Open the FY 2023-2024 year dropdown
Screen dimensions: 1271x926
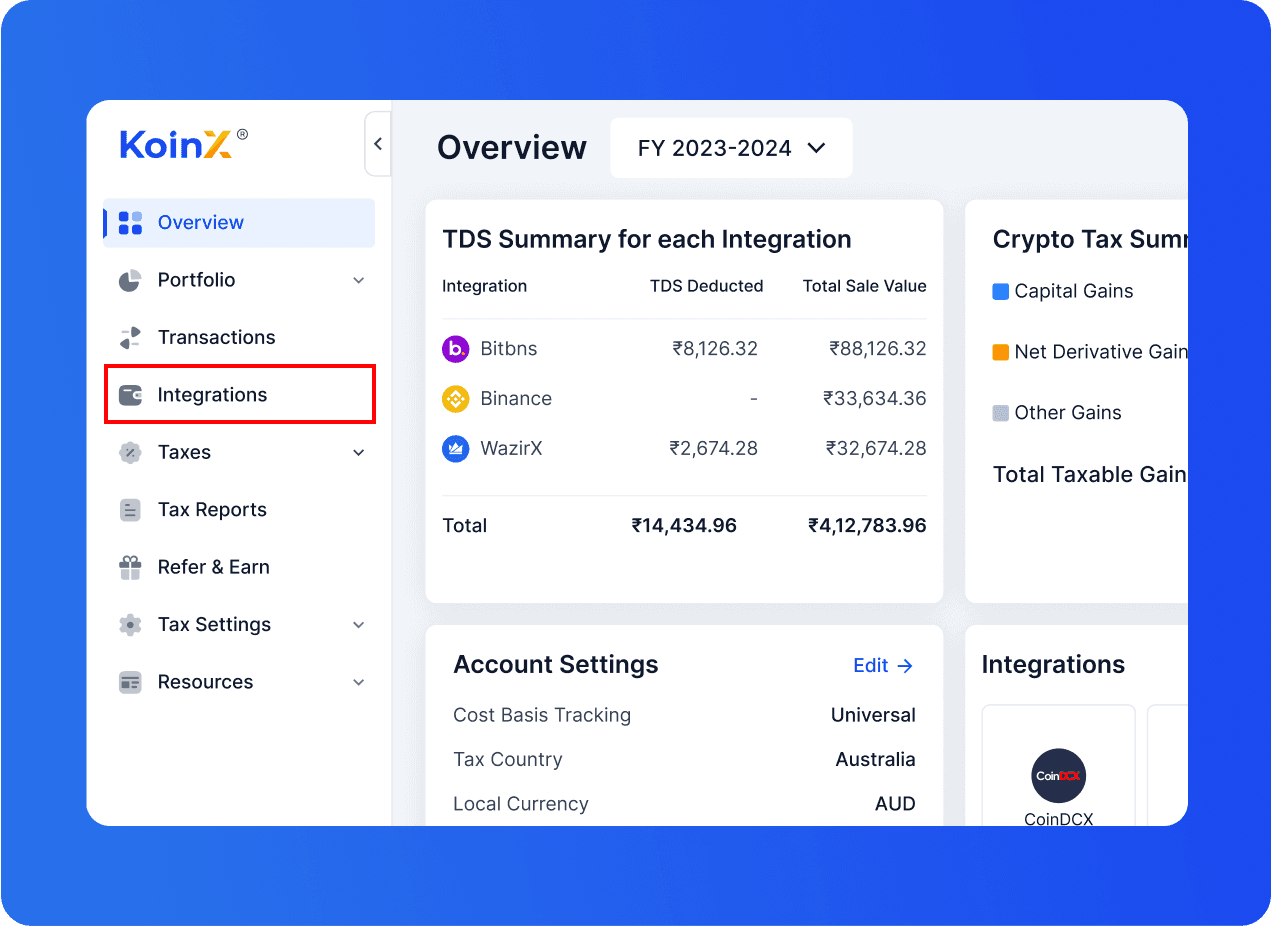[x=731, y=148]
